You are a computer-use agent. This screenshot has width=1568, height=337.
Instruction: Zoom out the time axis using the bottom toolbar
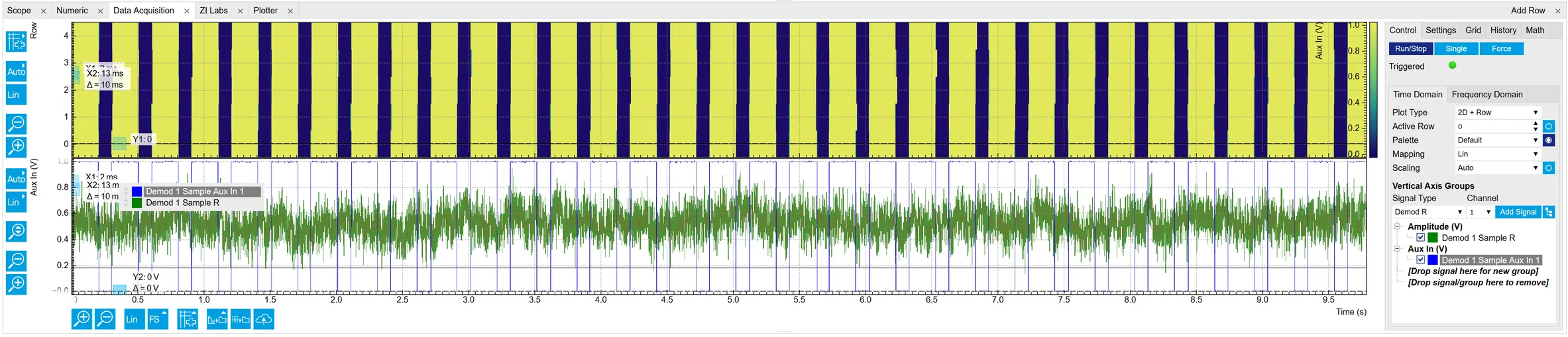pyautogui.click(x=105, y=319)
